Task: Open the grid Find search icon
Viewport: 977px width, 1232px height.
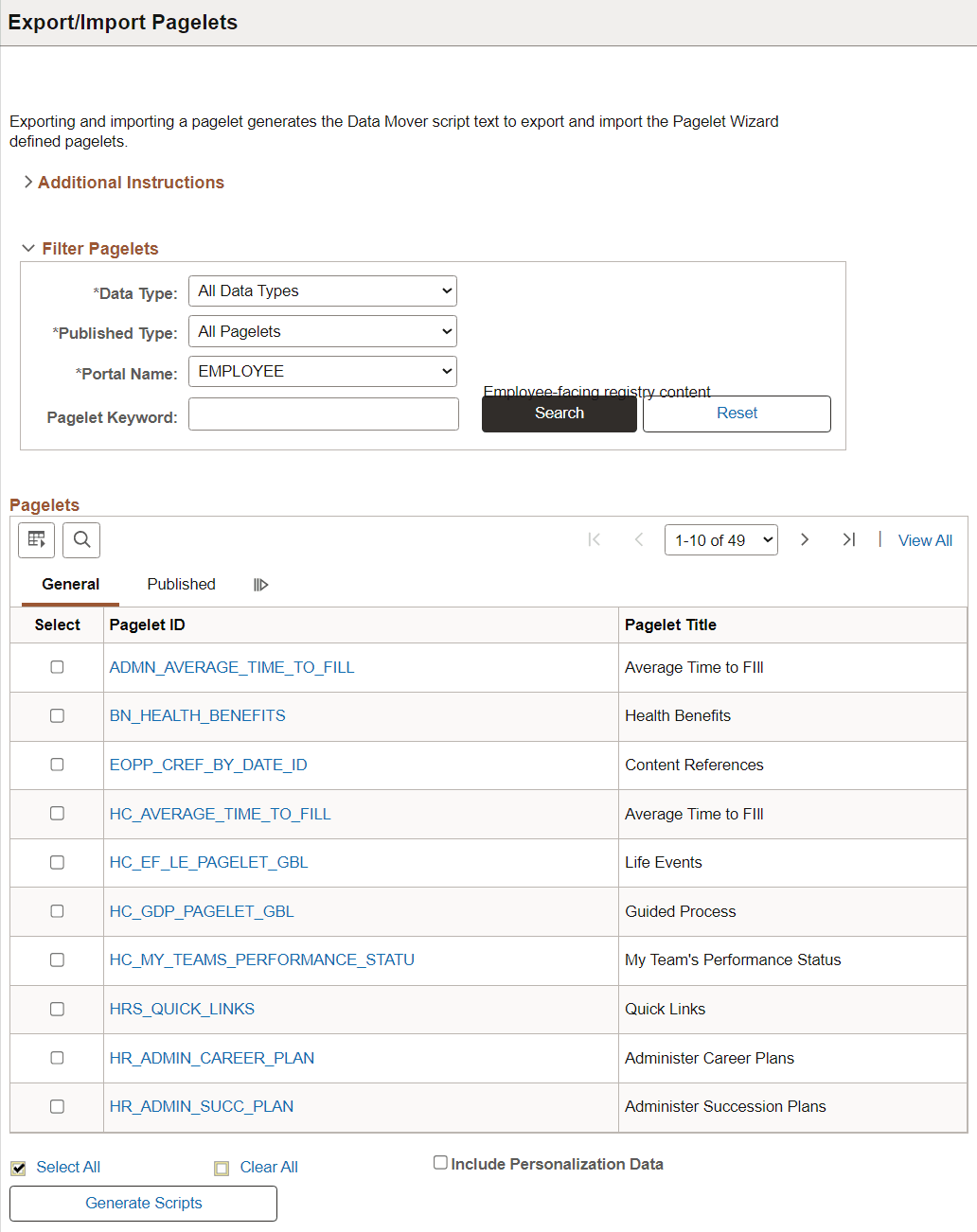Action: [81, 539]
